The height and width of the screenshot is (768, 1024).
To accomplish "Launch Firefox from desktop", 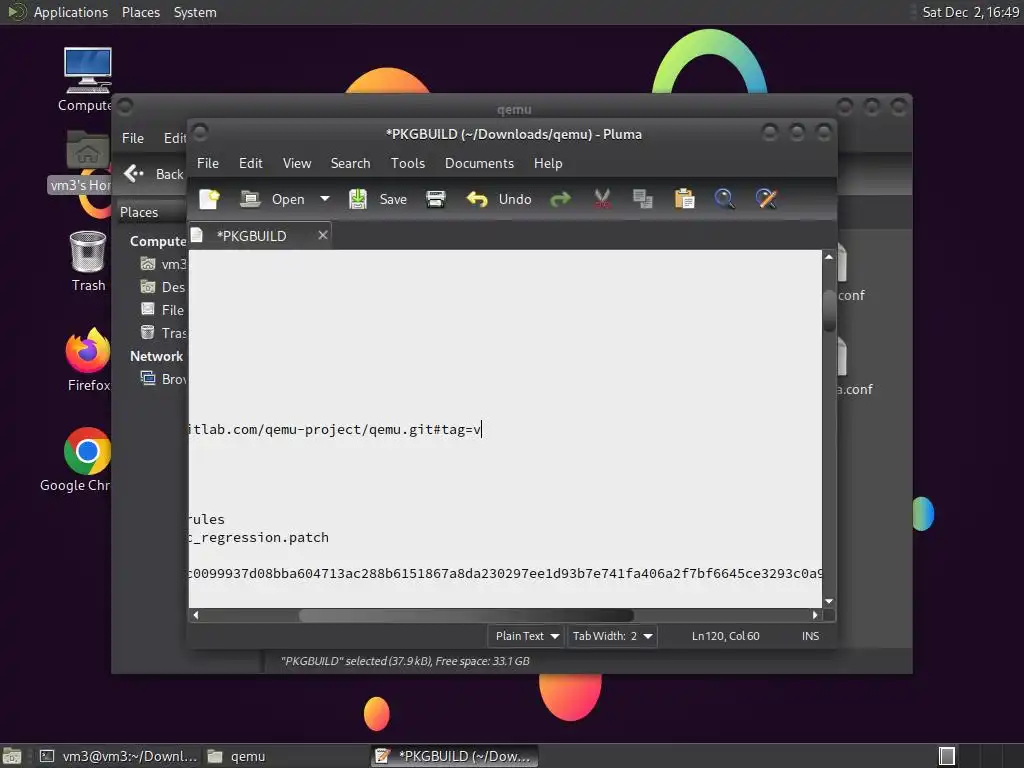I will pos(88,360).
